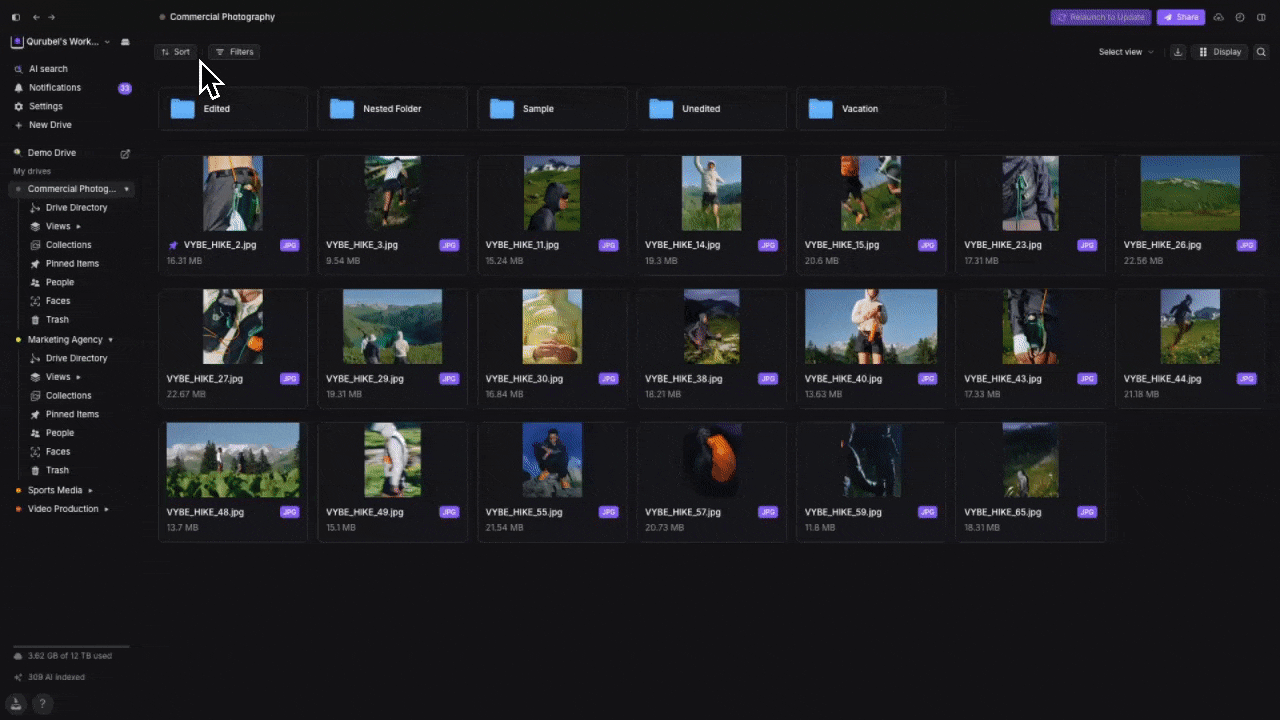Click the external-link icon next to Demo Drive
This screenshot has height=720, width=1280.
[125, 153]
